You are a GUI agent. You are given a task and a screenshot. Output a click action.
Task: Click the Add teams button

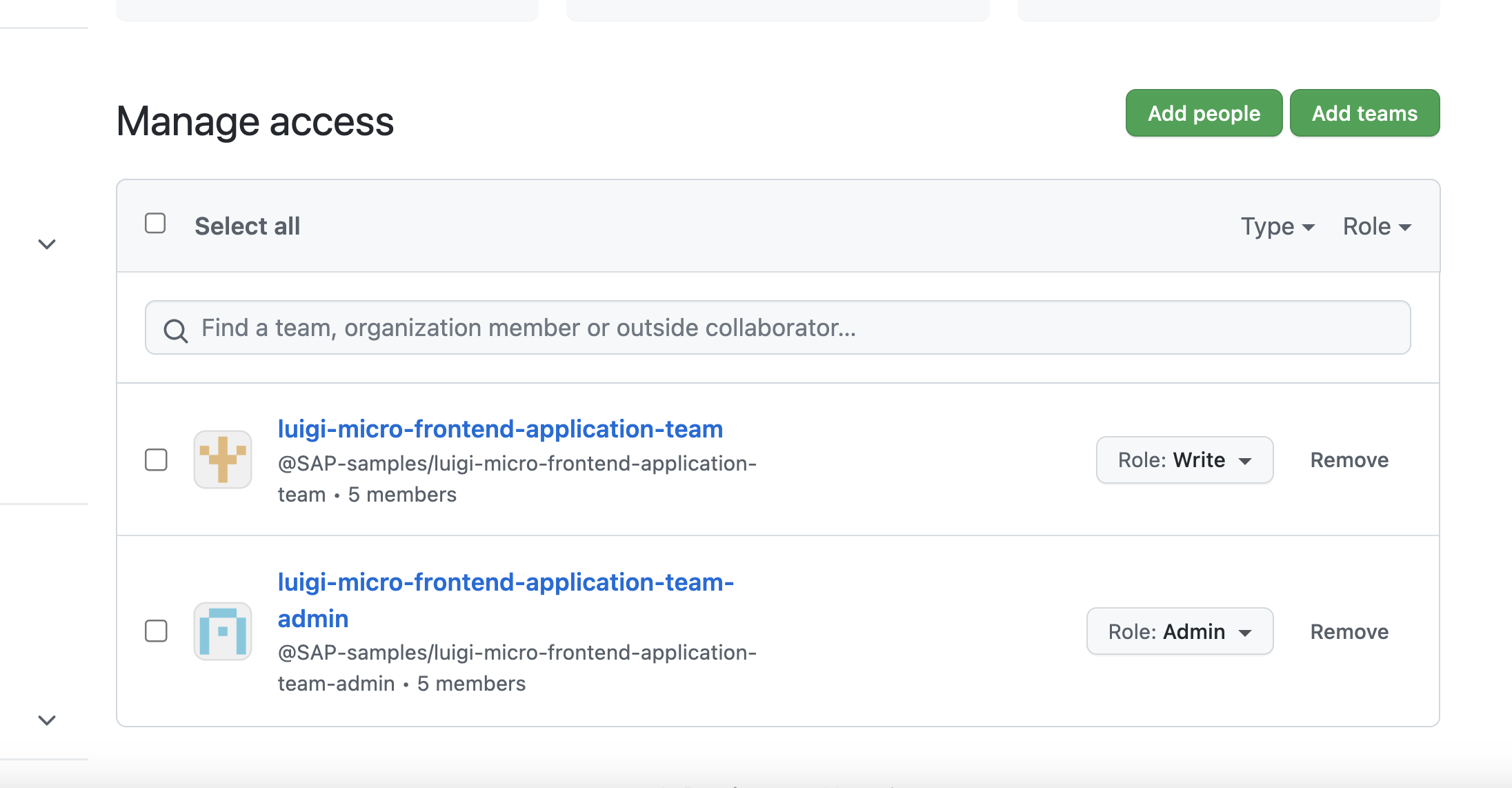point(1364,113)
